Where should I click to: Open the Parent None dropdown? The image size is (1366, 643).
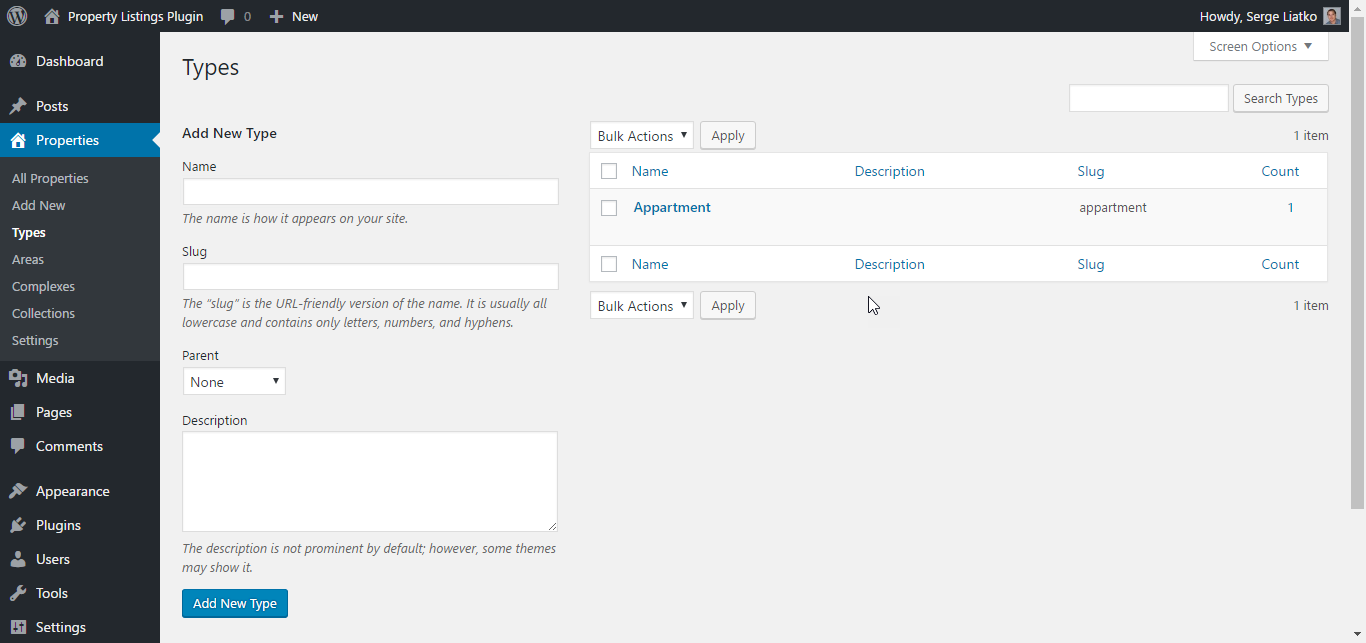coord(234,381)
